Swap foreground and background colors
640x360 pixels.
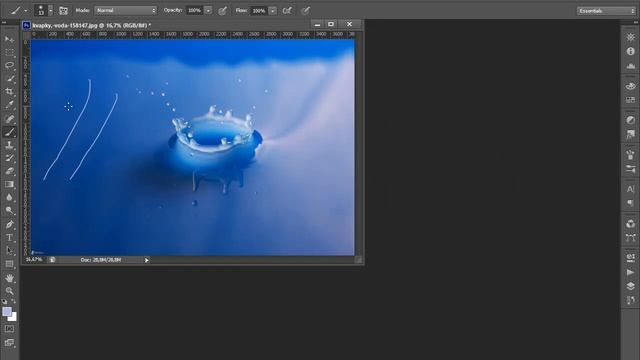pos(13,302)
